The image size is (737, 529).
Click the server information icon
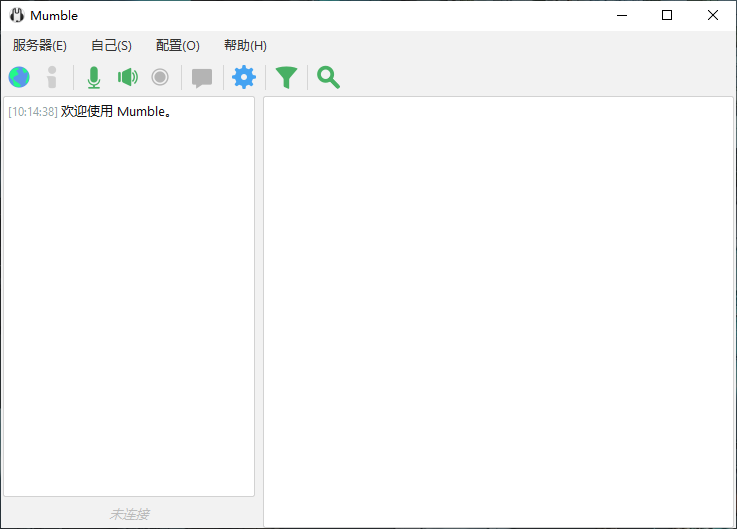click(52, 77)
